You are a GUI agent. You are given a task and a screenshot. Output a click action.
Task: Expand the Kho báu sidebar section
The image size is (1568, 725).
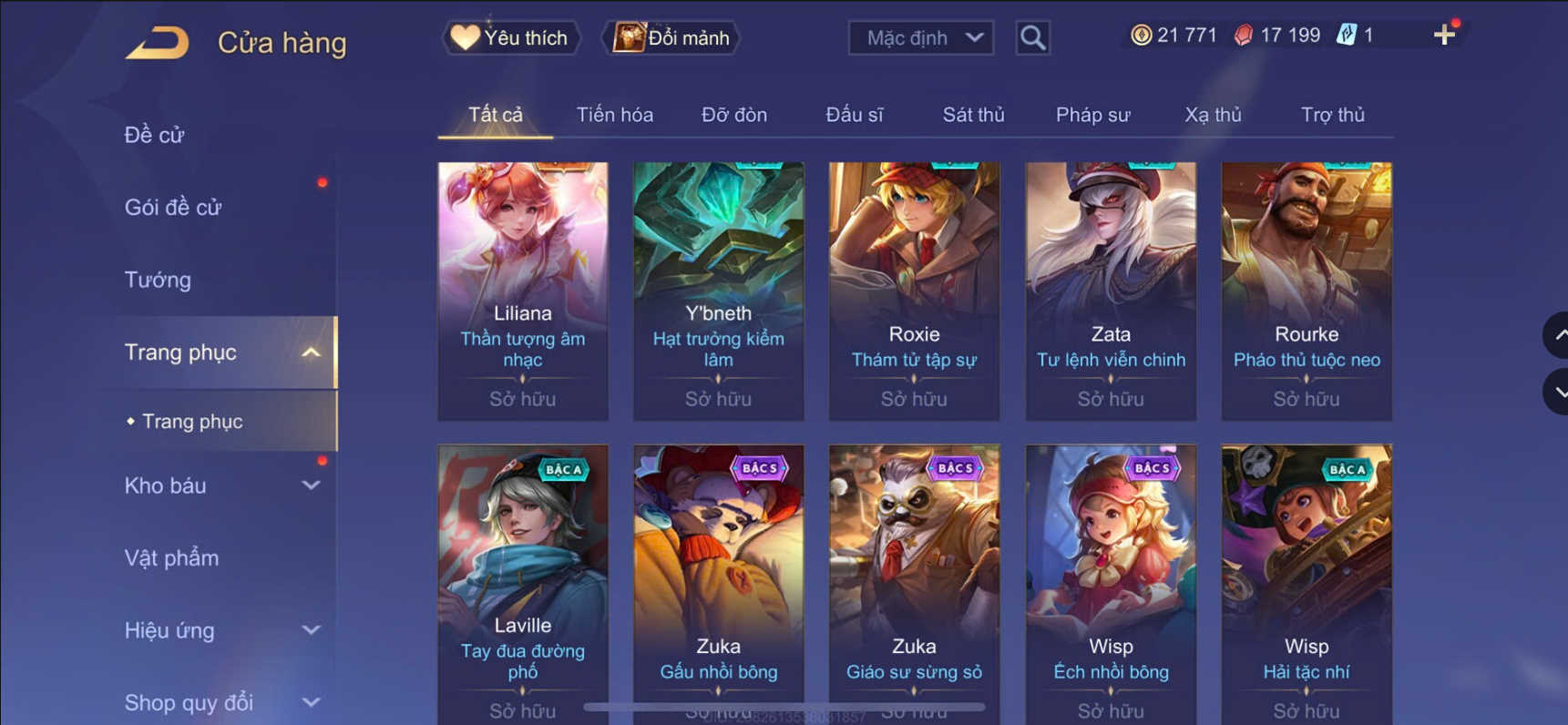click(311, 485)
